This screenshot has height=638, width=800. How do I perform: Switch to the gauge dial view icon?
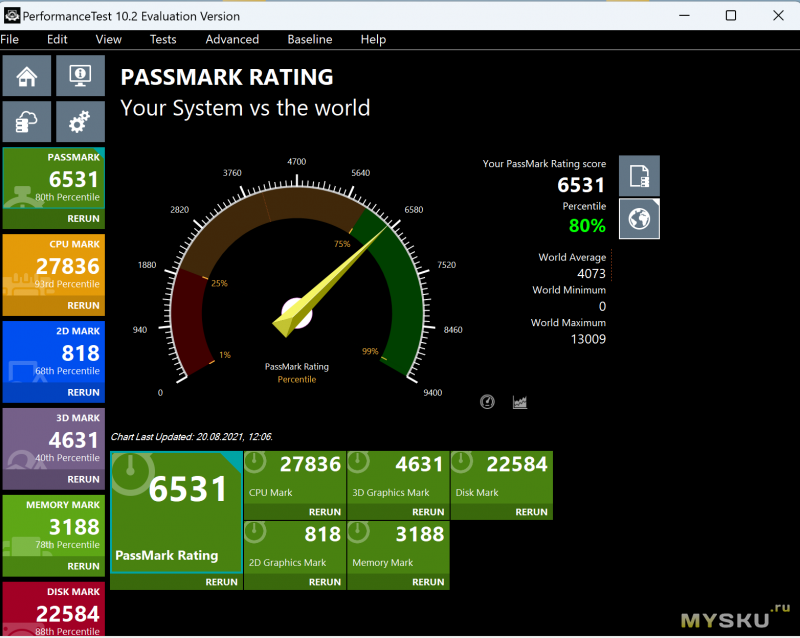tap(487, 402)
